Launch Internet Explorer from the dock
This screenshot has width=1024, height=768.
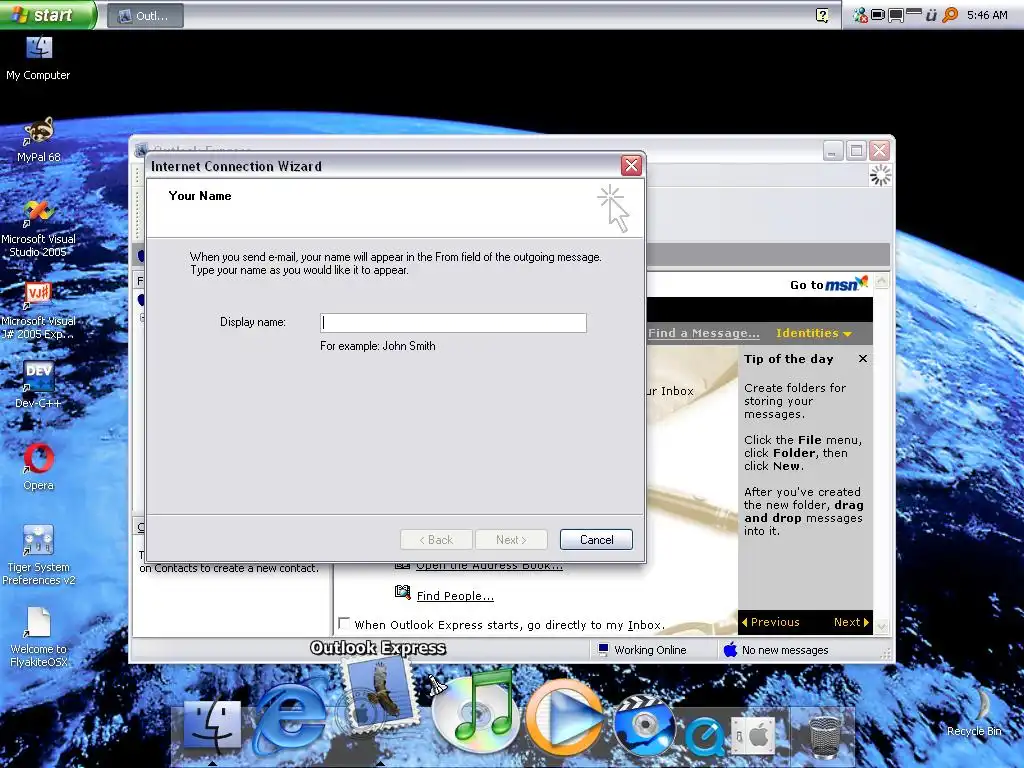pos(291,718)
